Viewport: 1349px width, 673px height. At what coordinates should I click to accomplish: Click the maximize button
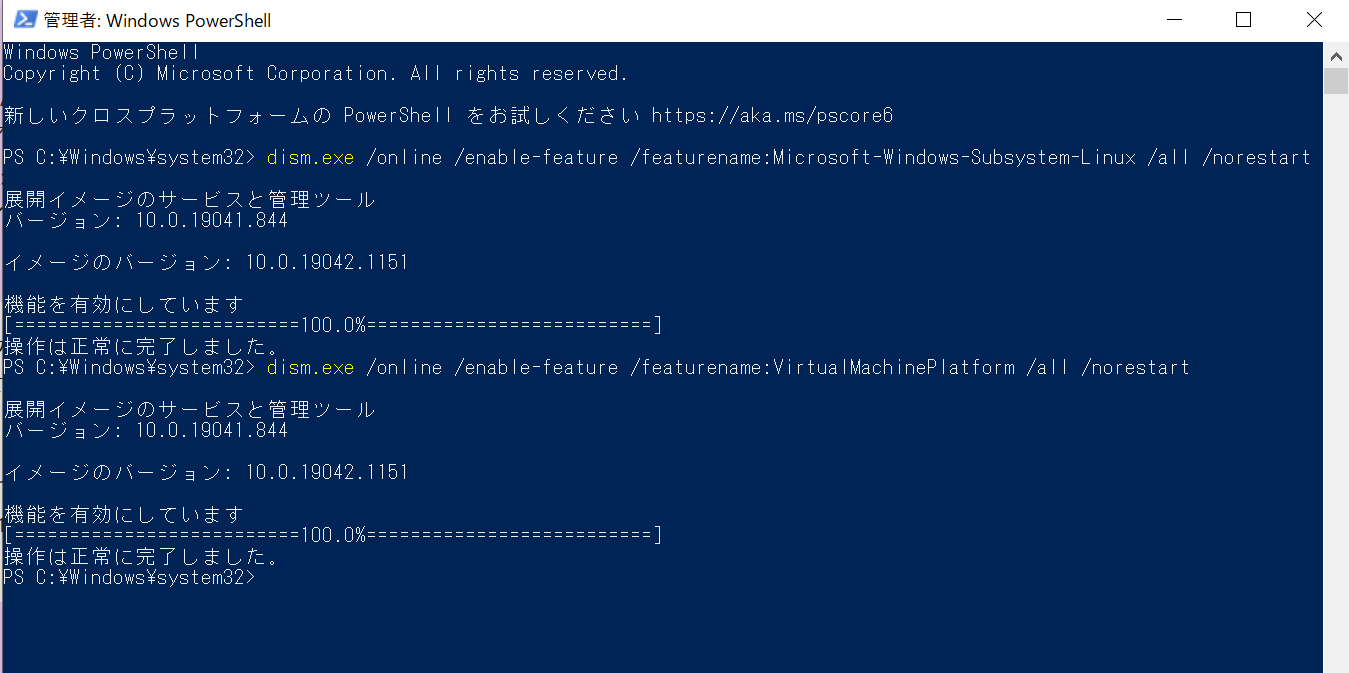(1243, 19)
